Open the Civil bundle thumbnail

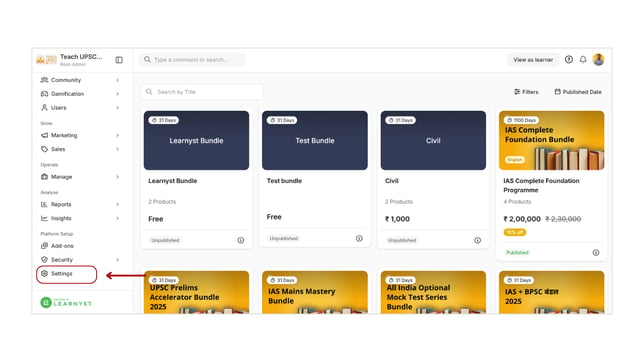[433, 140]
